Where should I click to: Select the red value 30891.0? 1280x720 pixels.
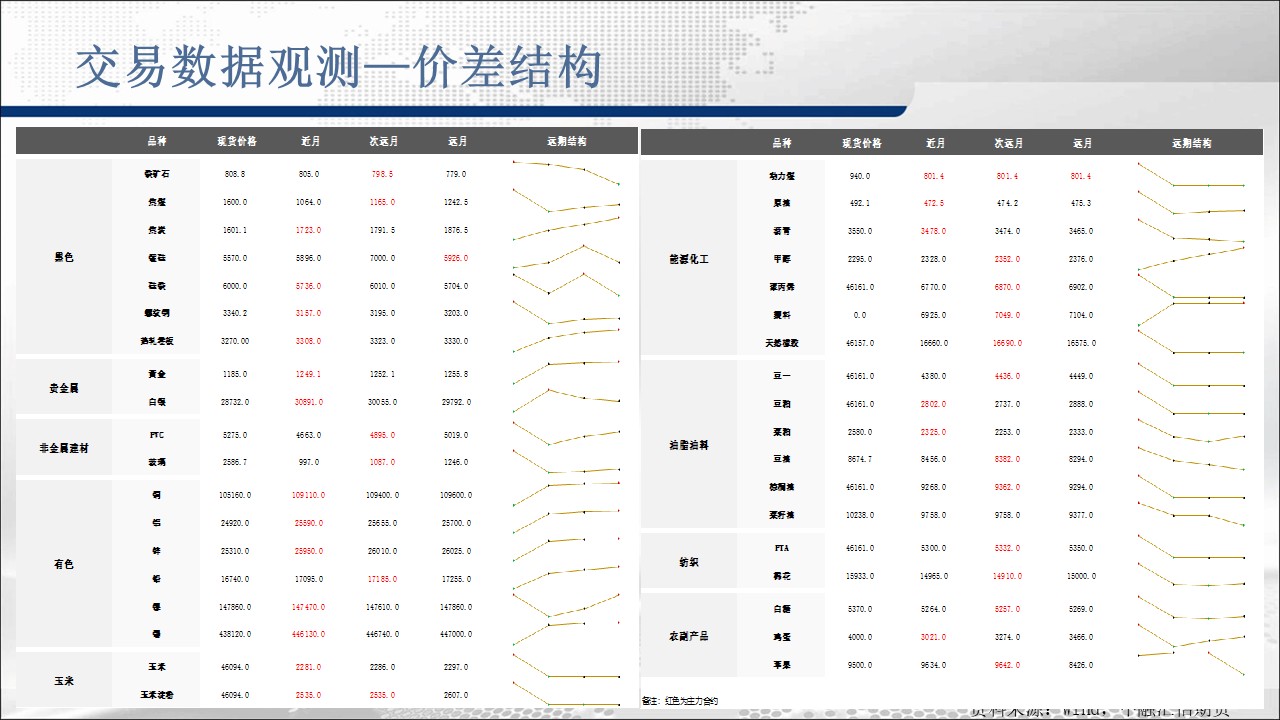click(309, 402)
